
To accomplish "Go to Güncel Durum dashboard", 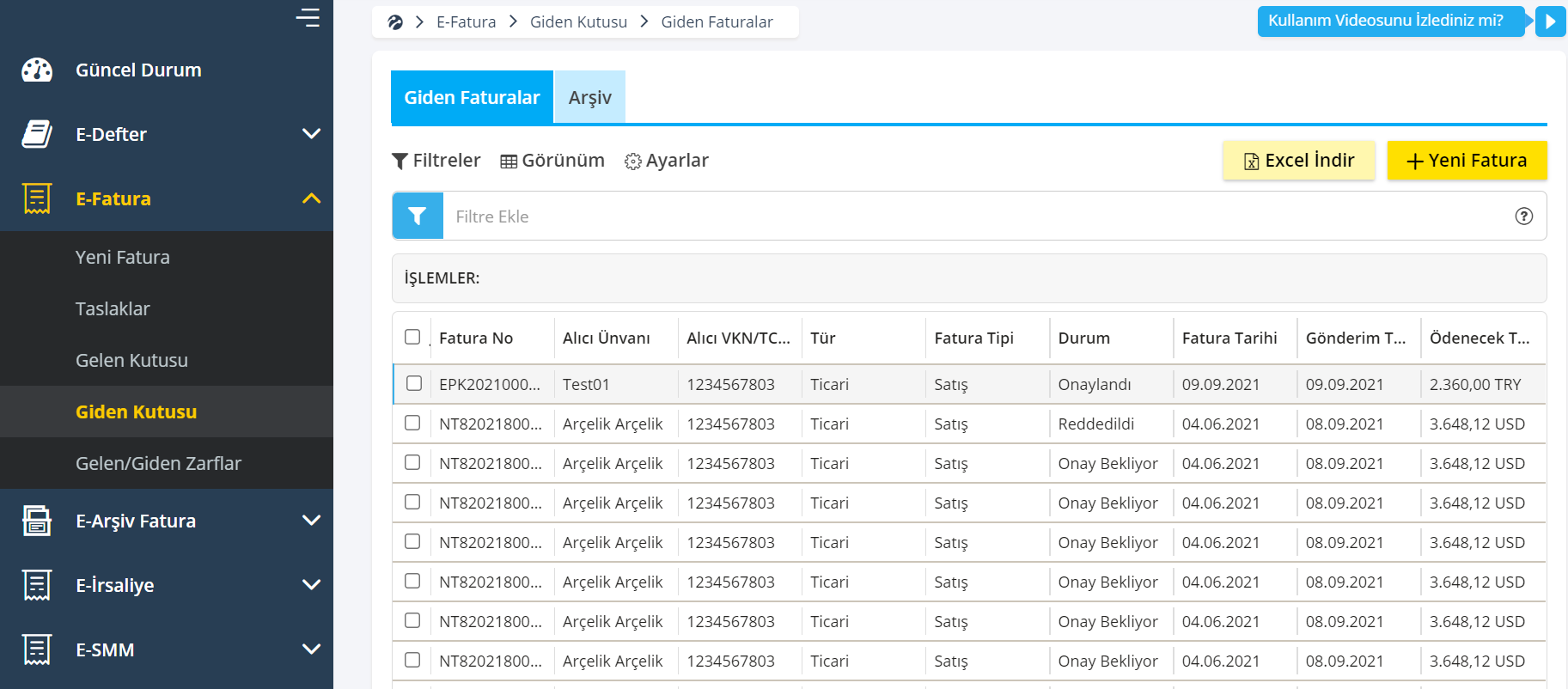I will coord(138,70).
